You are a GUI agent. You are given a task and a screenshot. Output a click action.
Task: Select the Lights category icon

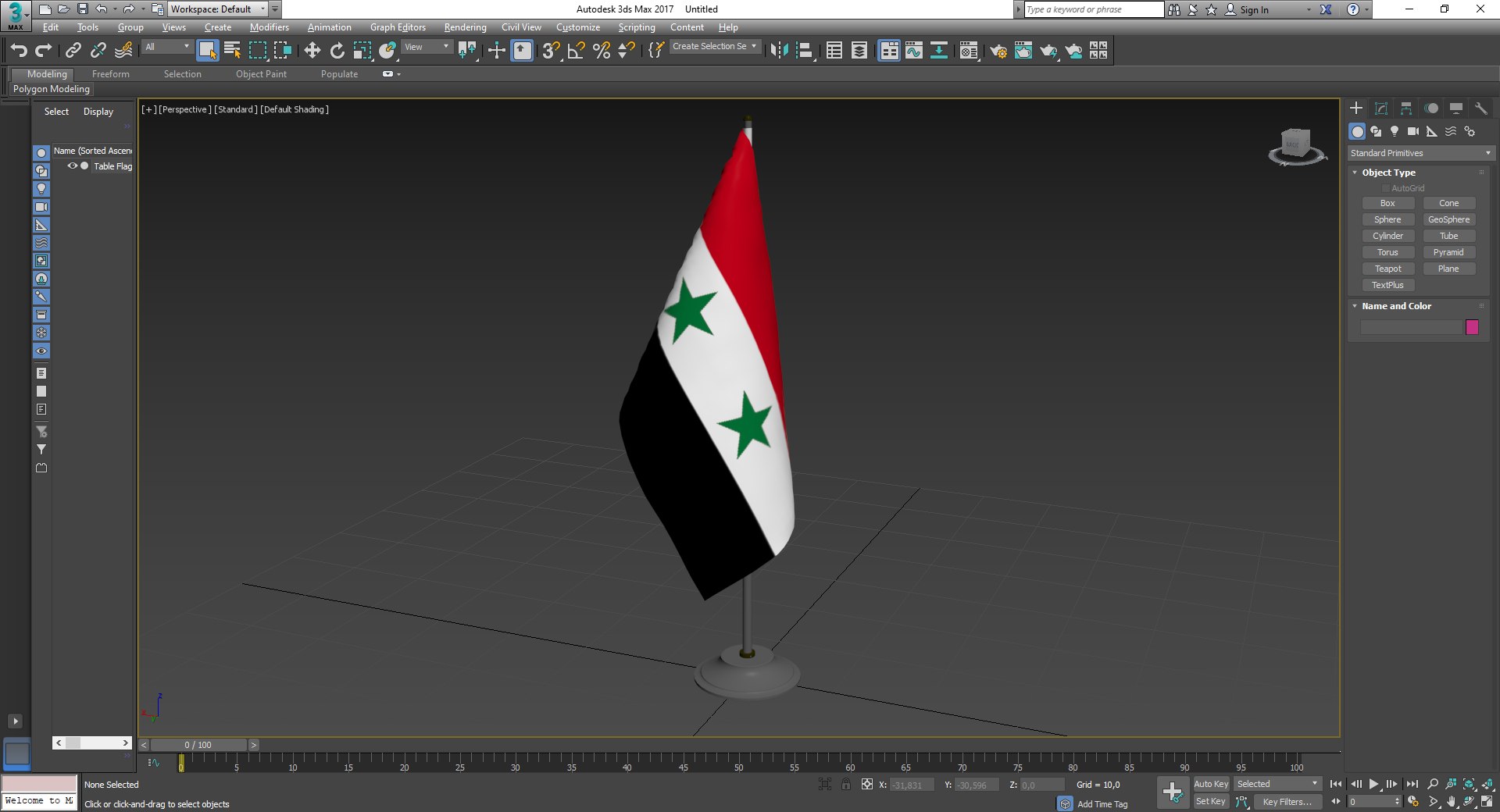tap(1395, 131)
